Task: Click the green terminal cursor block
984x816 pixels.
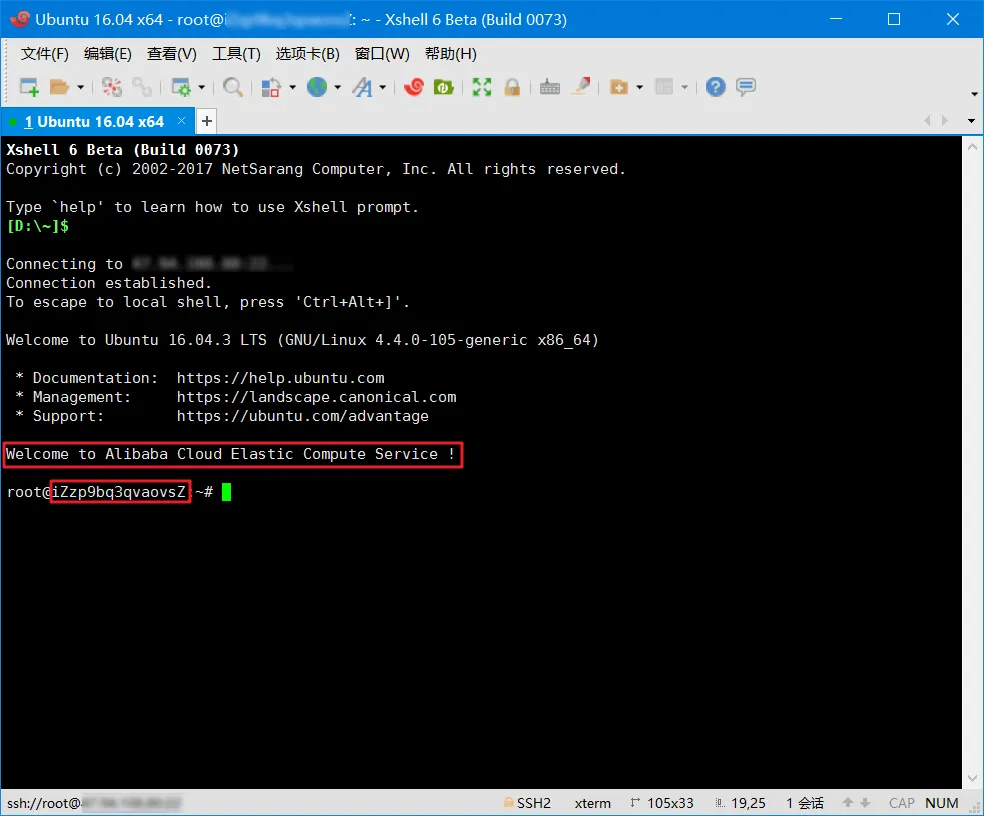Action: point(227,491)
